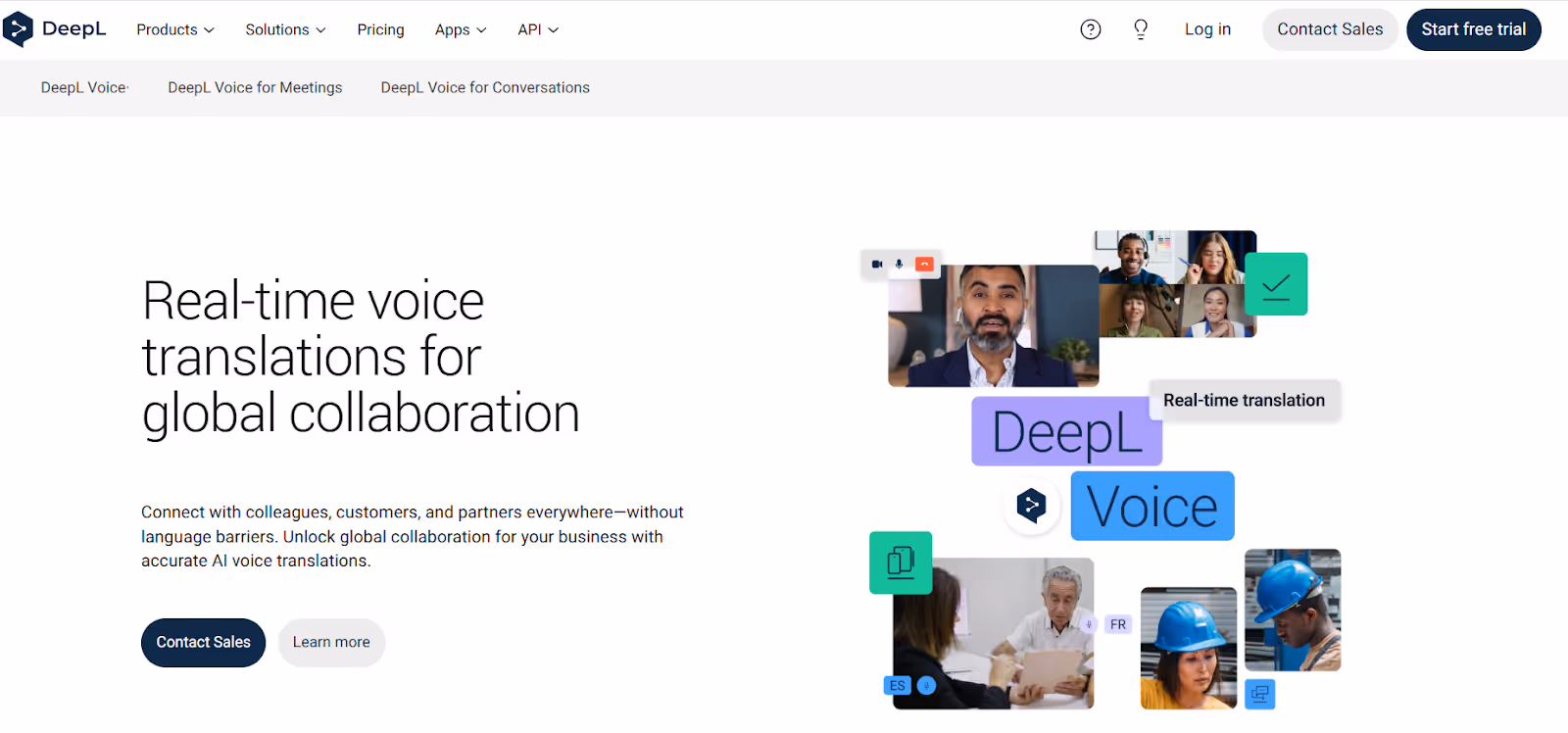1568x733 pixels.
Task: Switch to DeepL Voice for Conversations tab
Action: (485, 87)
